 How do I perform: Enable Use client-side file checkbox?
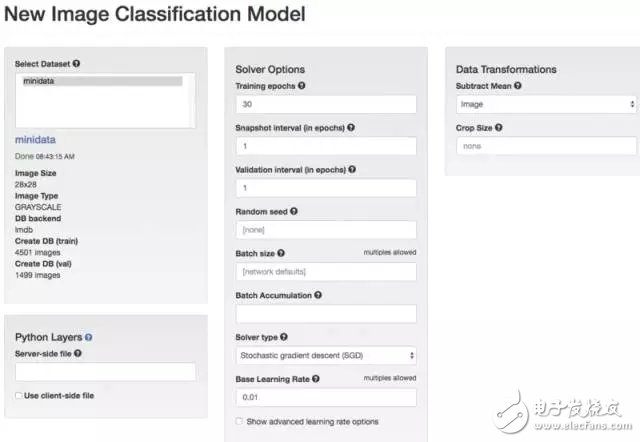pyautogui.click(x=19, y=396)
